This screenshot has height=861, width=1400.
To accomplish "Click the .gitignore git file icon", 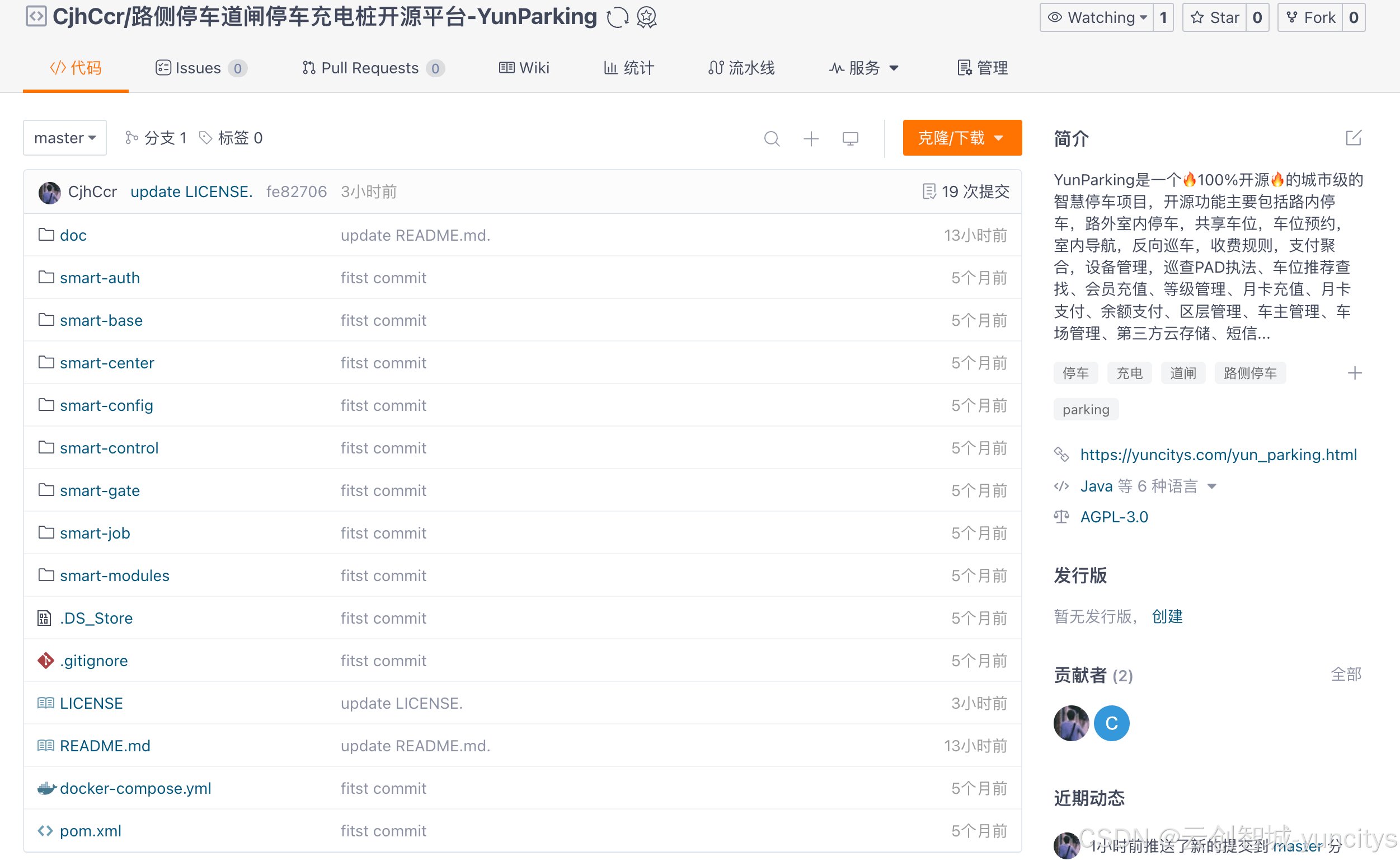I will click(45, 661).
